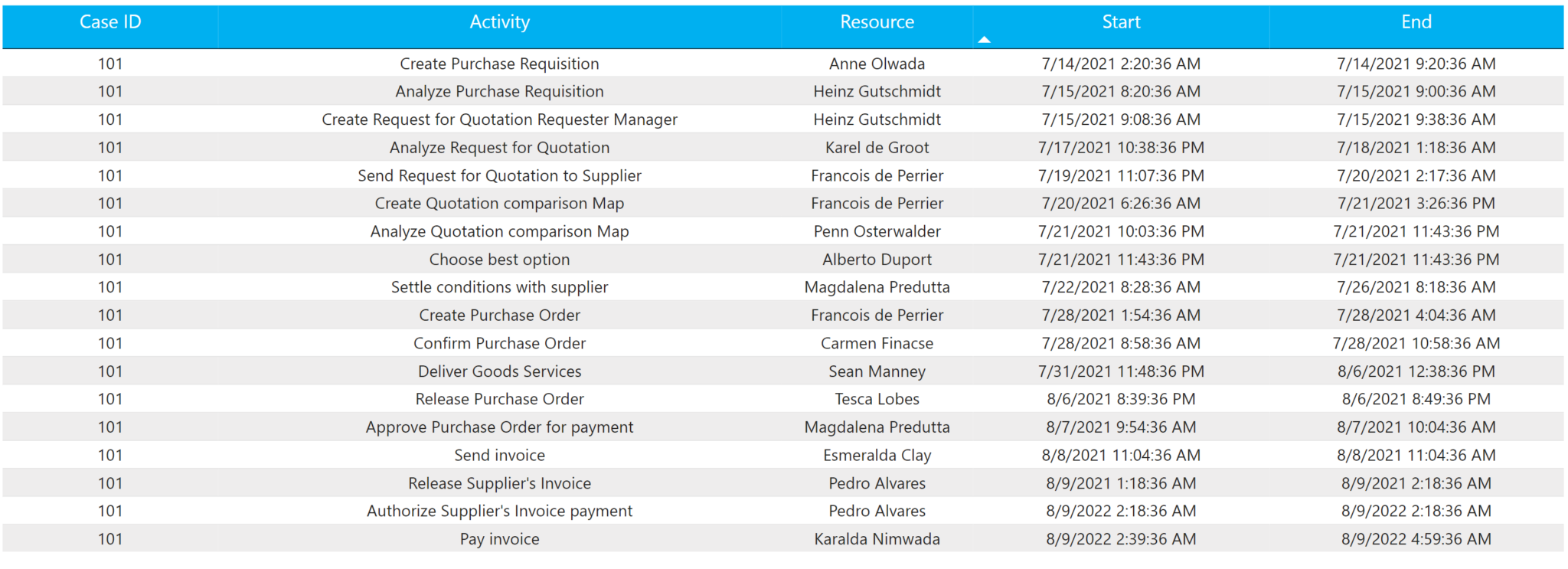1568x569 pixels.
Task: Select the Deliver Goods Services activity cell
Action: (x=499, y=371)
